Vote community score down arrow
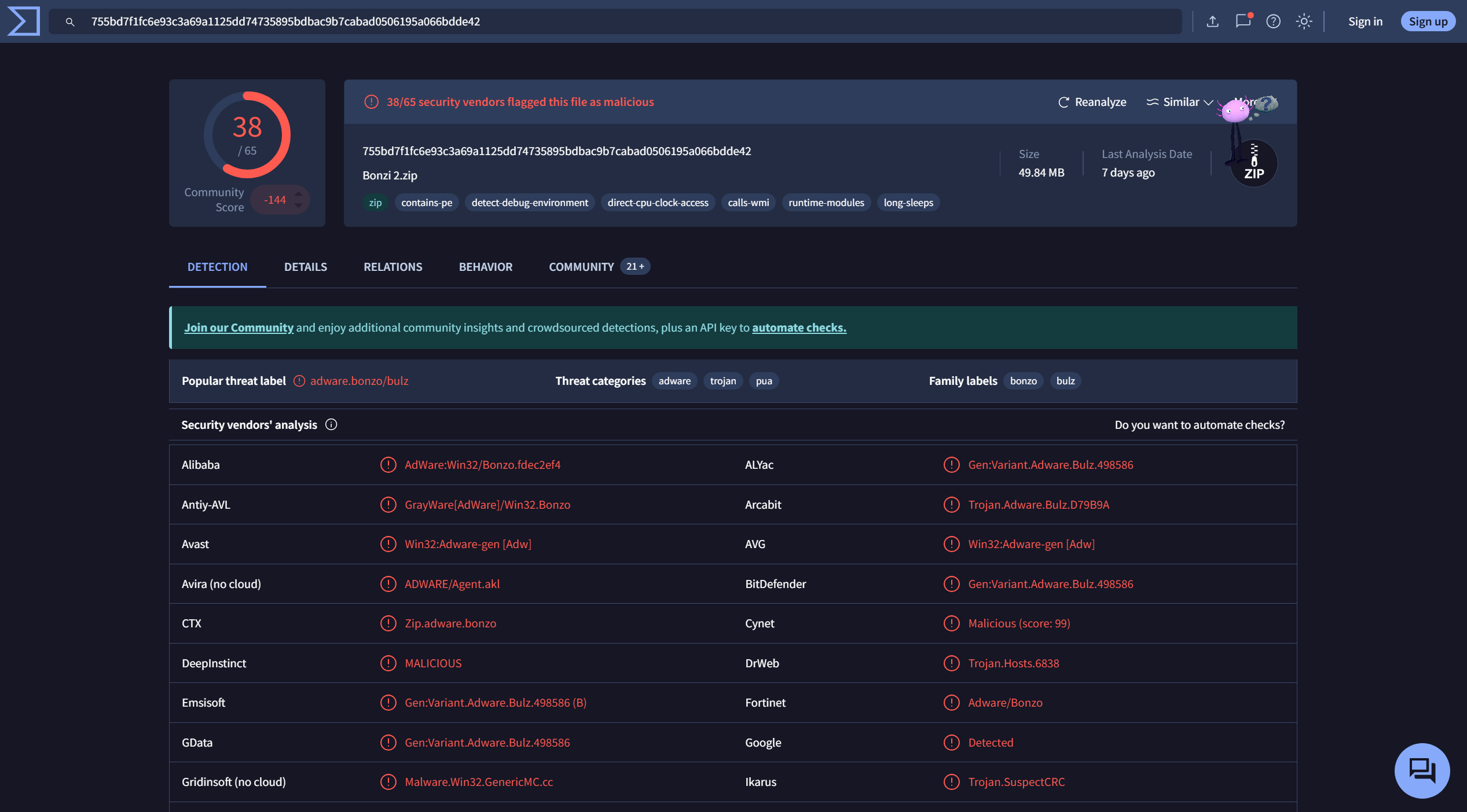This screenshot has width=1467, height=812. [x=298, y=205]
